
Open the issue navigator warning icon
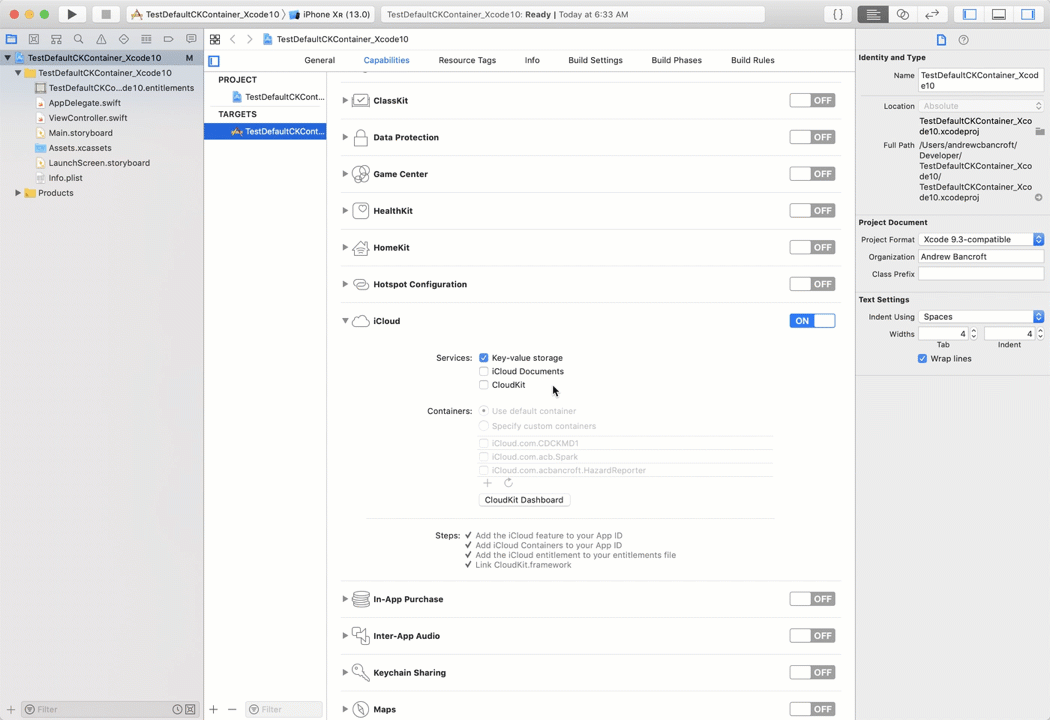(101, 39)
